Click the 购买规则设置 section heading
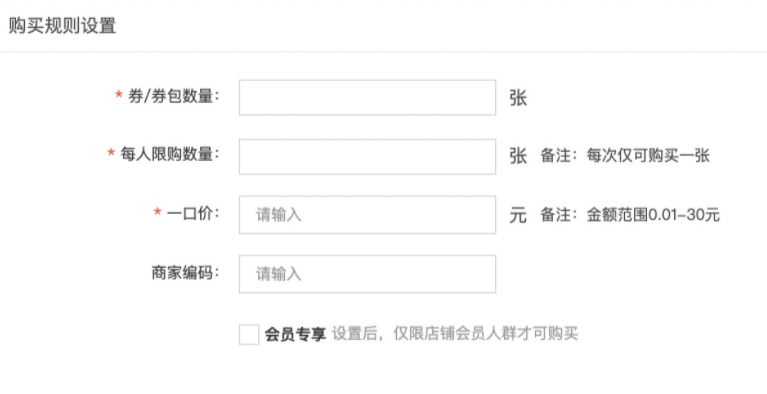 point(62,25)
